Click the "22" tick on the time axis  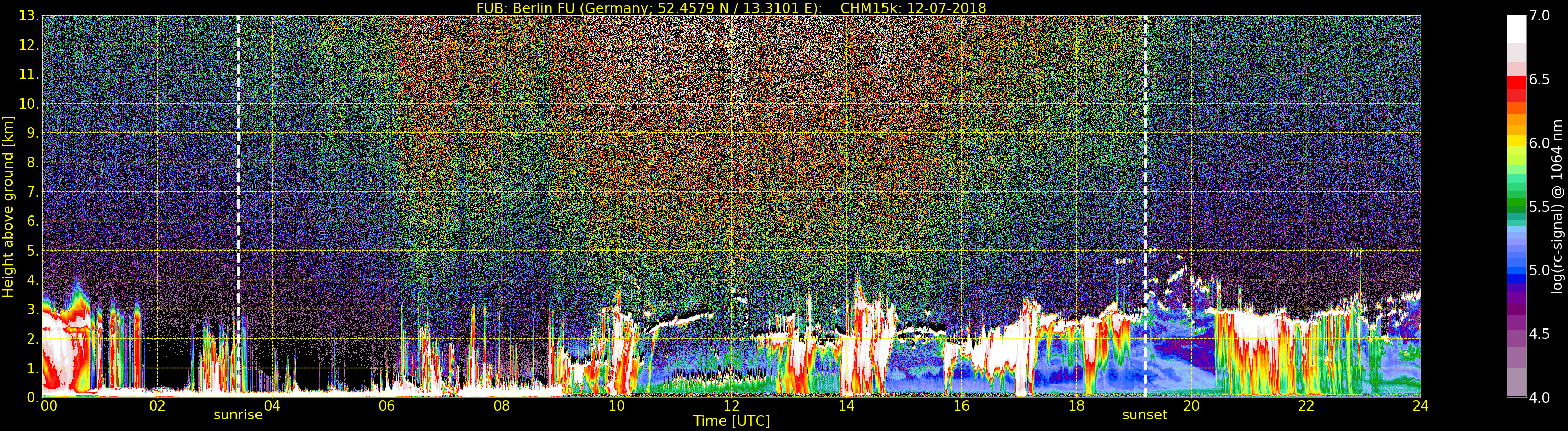[x=1306, y=405]
